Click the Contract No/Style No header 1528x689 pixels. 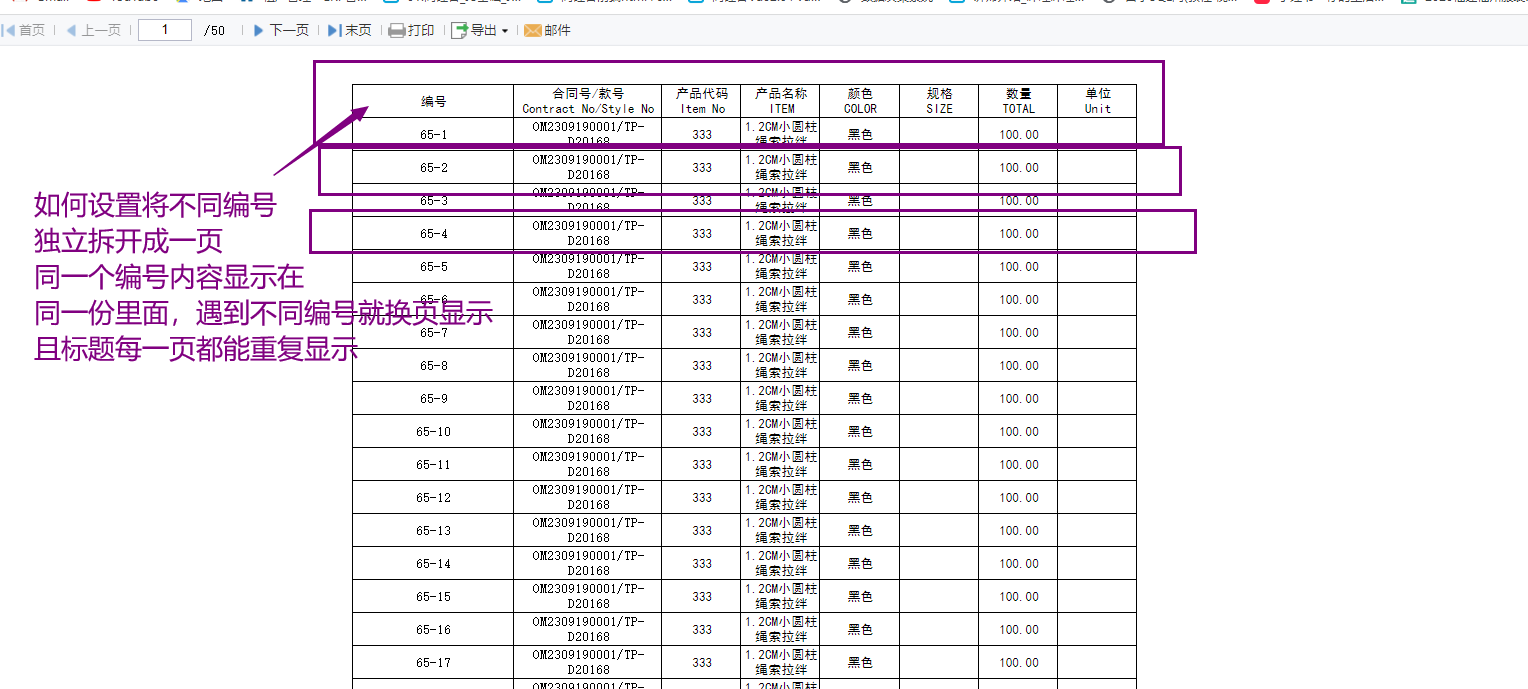pos(588,101)
